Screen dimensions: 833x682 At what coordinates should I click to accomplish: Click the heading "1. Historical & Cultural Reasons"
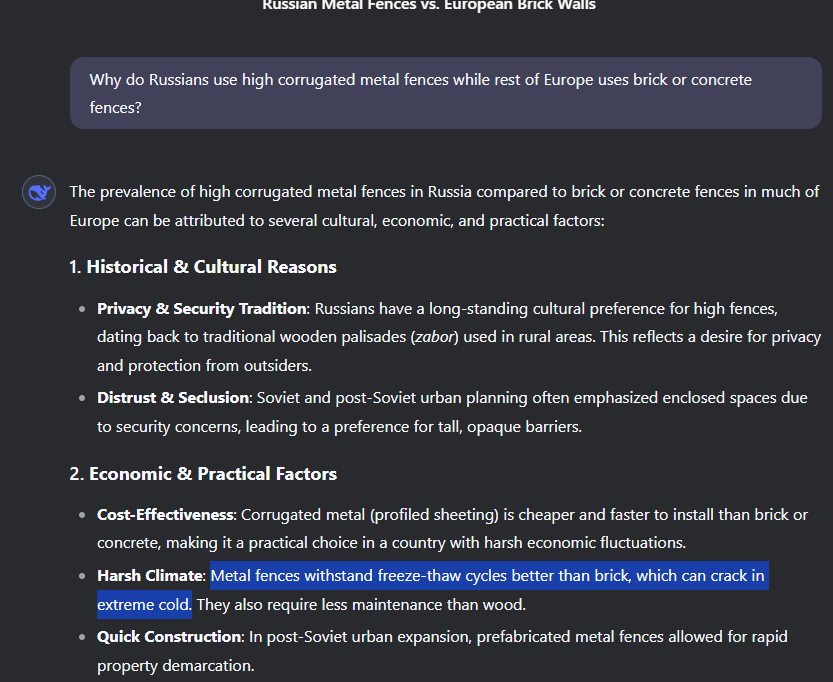click(x=203, y=267)
